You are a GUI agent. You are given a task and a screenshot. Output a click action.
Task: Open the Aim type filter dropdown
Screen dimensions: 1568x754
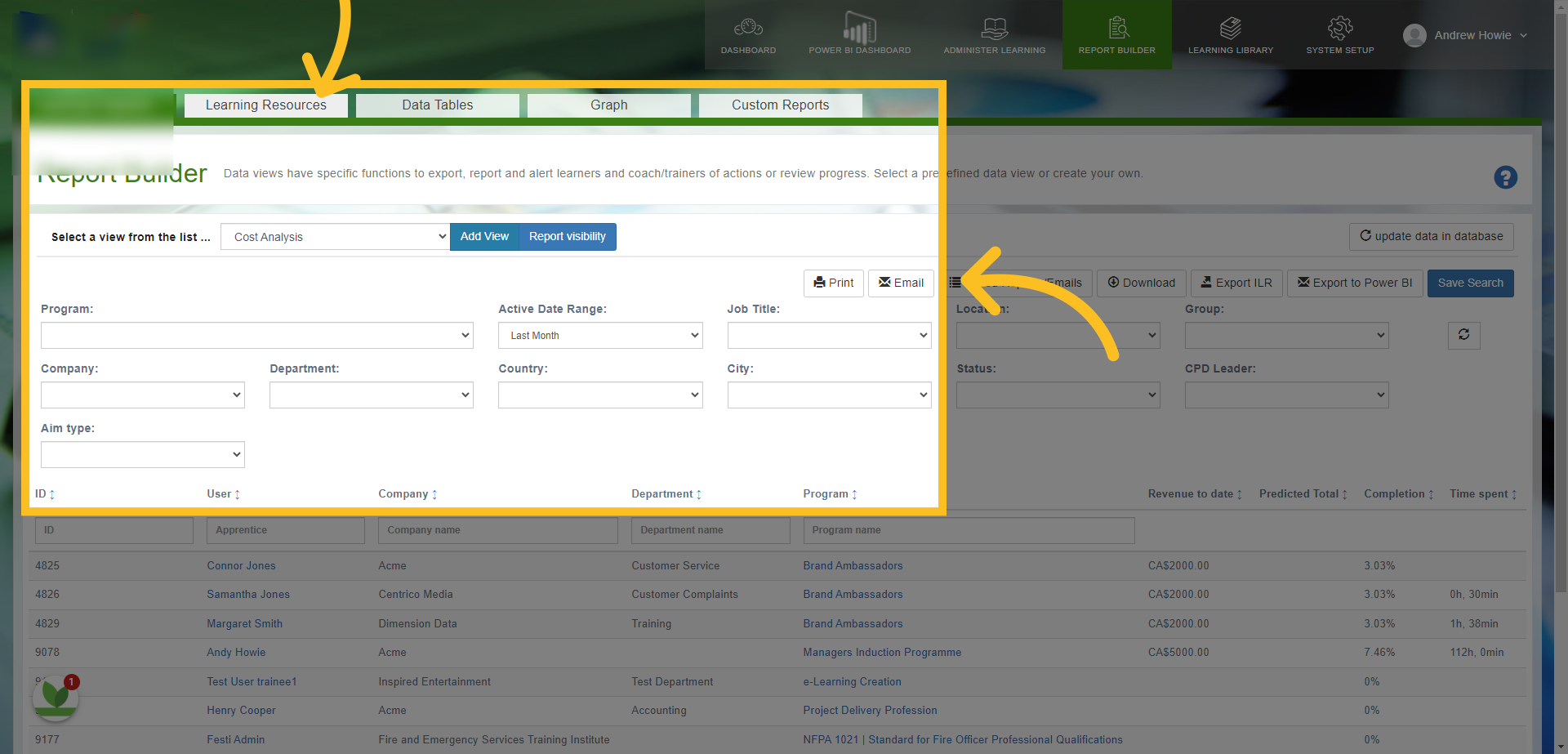[x=142, y=454]
